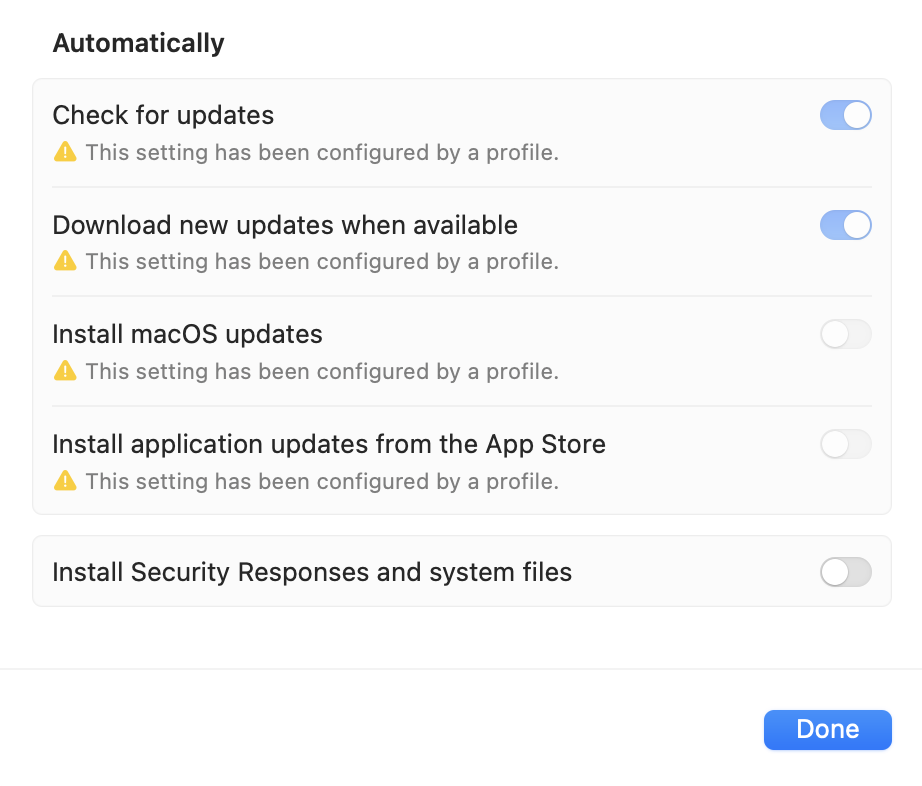
Task: Click warning icon under App Store updates
Action: coord(65,480)
